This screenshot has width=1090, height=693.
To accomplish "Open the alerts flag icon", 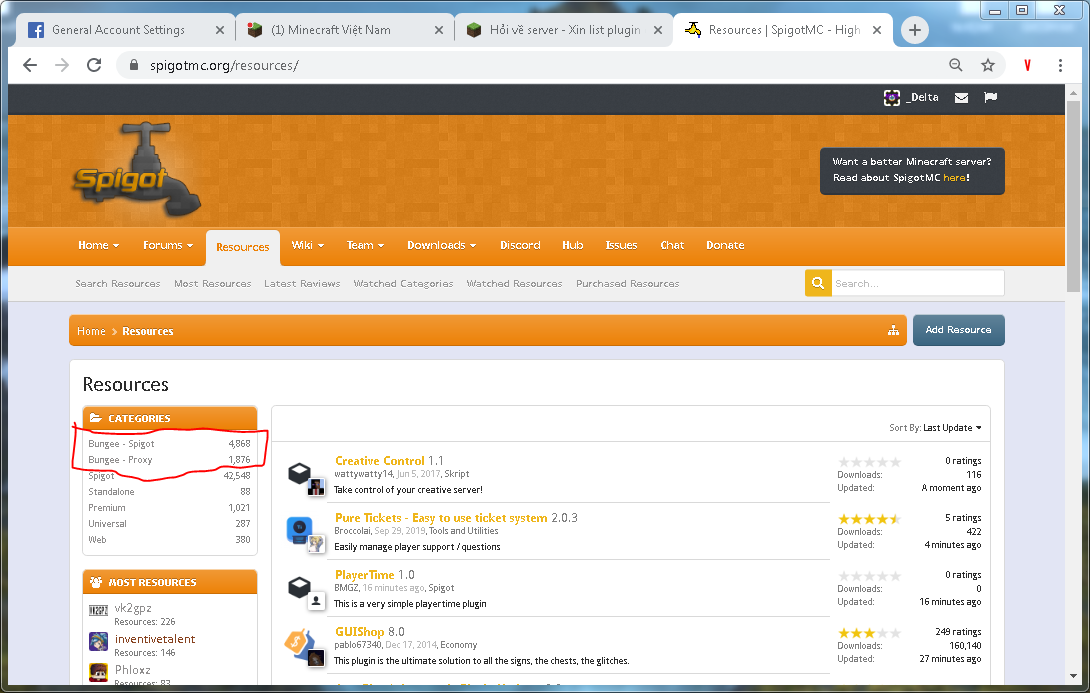I will 991,97.
